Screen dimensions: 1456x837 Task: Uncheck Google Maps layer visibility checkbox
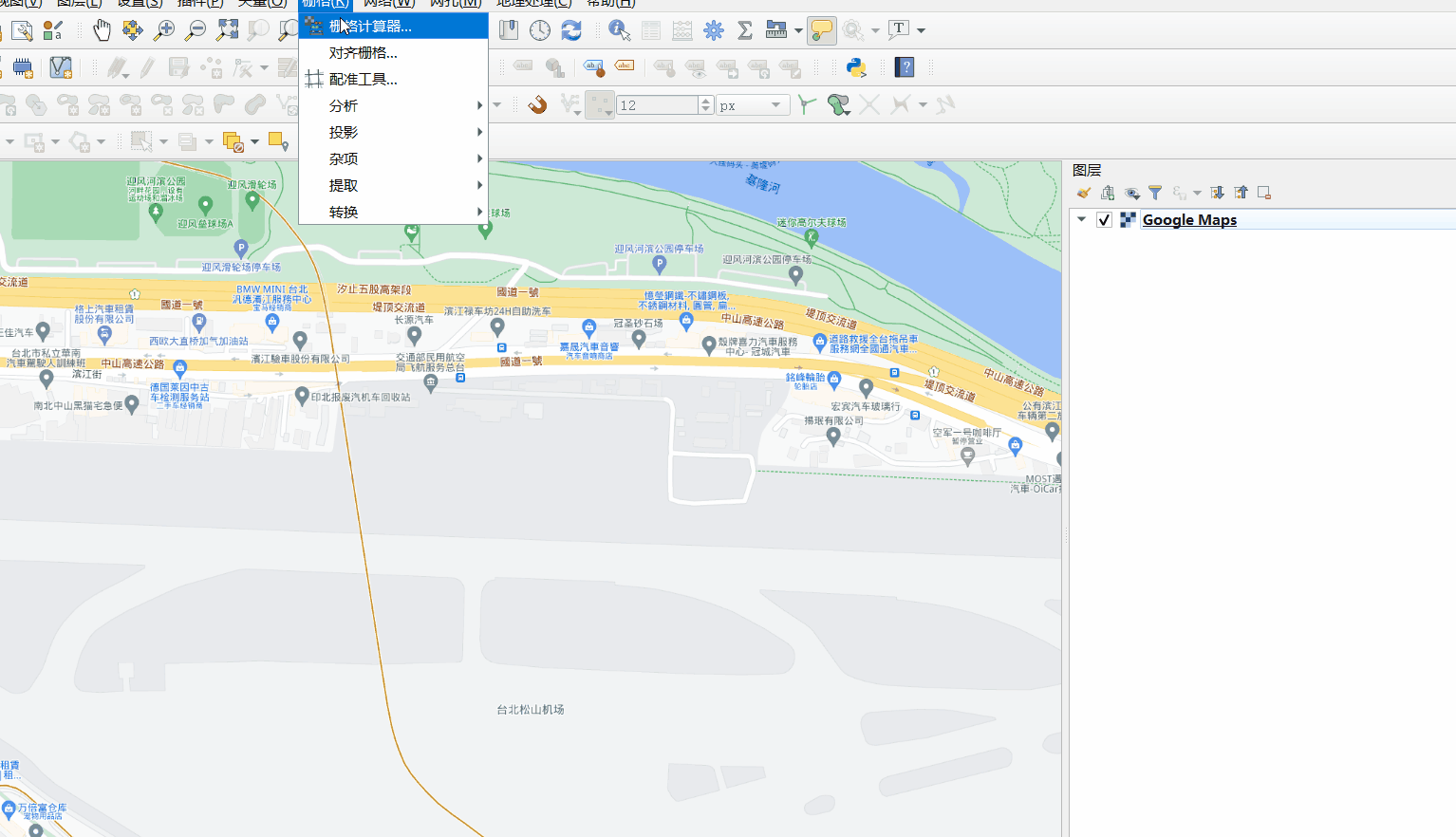(x=1104, y=220)
